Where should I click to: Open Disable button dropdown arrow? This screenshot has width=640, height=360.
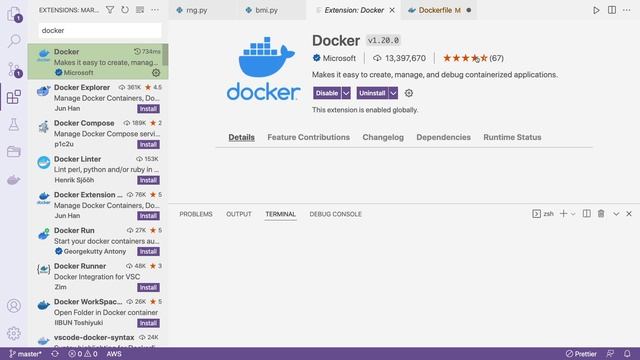pos(346,93)
